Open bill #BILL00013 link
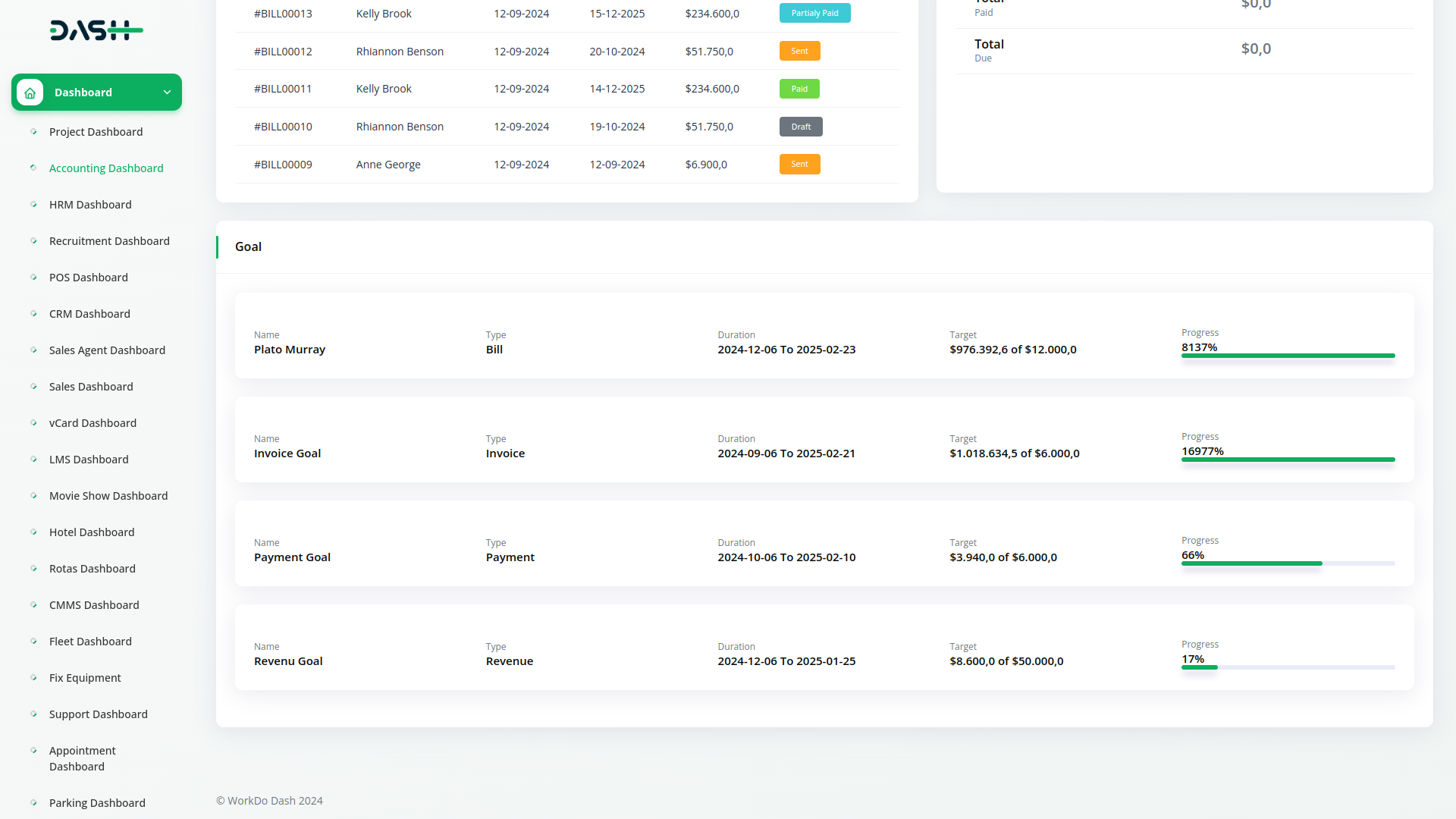The image size is (1456, 819). coord(283,14)
